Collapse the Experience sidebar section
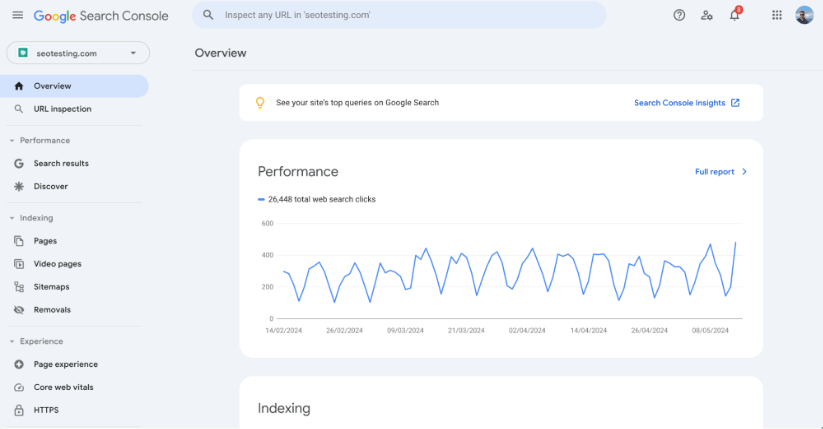The width and height of the screenshot is (823, 429). (x=12, y=341)
